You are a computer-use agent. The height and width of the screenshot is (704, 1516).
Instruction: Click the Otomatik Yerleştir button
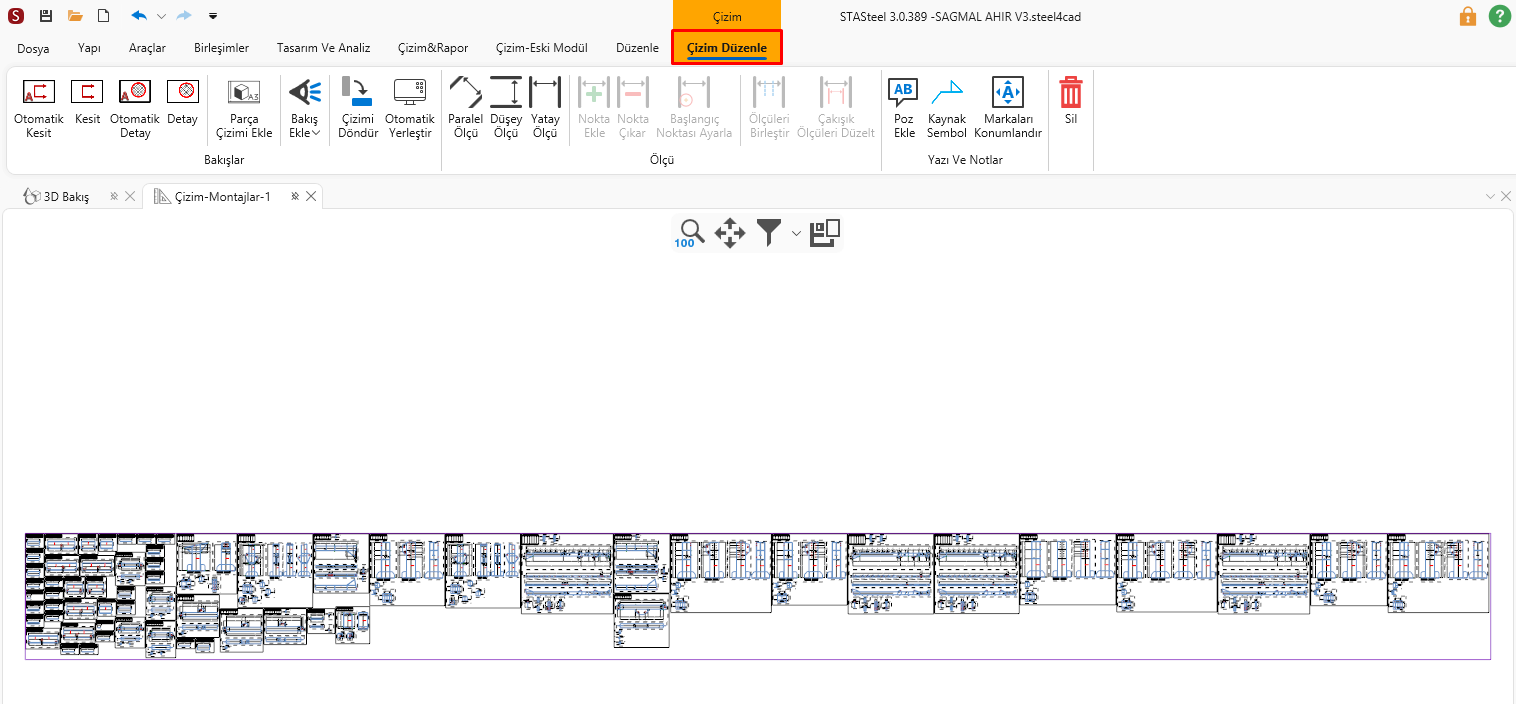pyautogui.click(x=410, y=108)
